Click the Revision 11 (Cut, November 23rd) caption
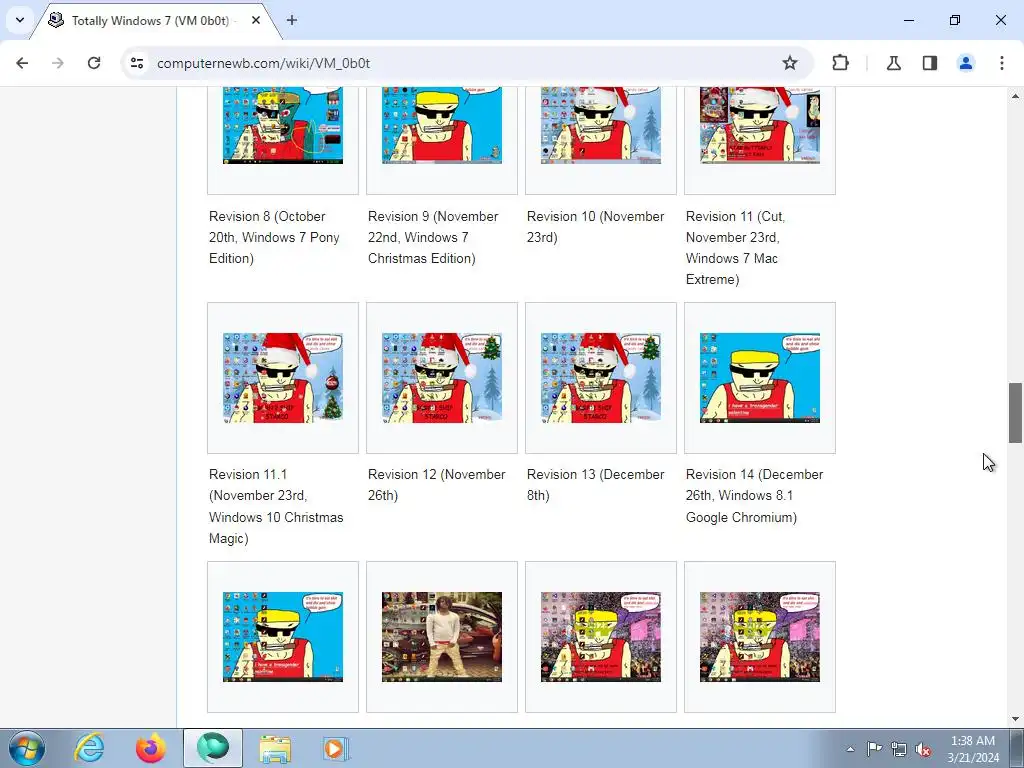Viewport: 1024px width, 768px height. [735, 248]
